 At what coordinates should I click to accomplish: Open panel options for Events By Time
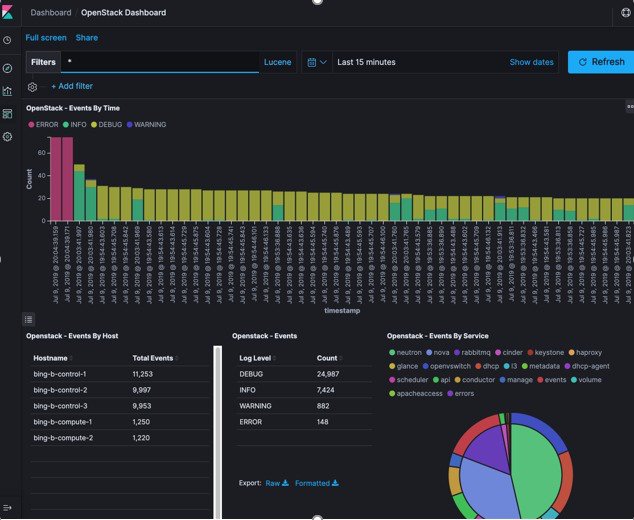(630, 107)
